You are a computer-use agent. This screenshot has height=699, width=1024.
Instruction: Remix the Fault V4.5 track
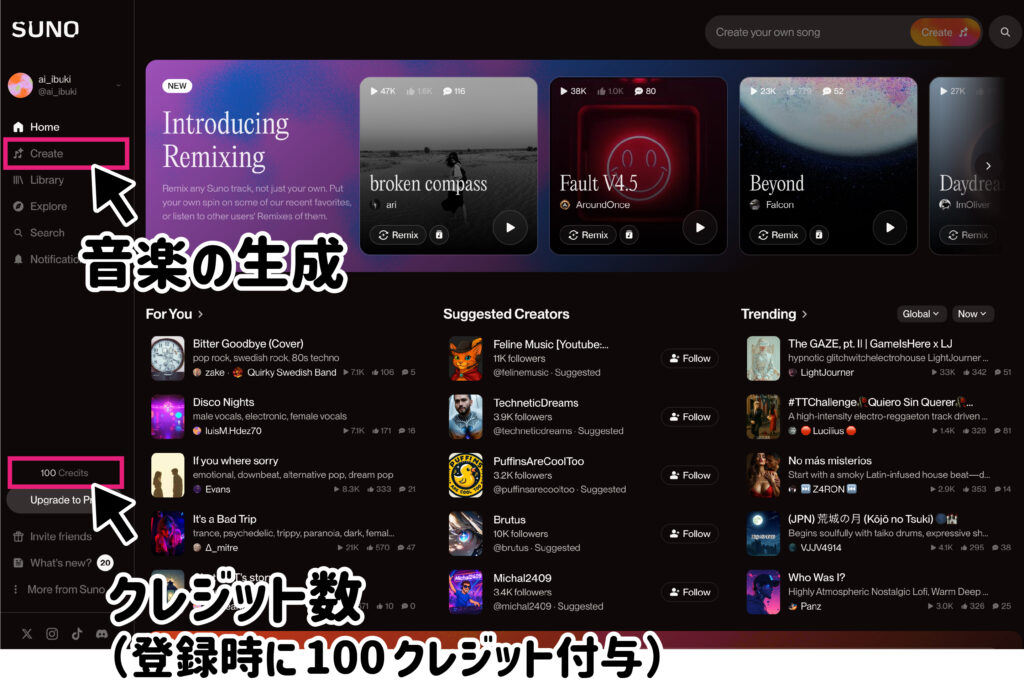pos(588,235)
